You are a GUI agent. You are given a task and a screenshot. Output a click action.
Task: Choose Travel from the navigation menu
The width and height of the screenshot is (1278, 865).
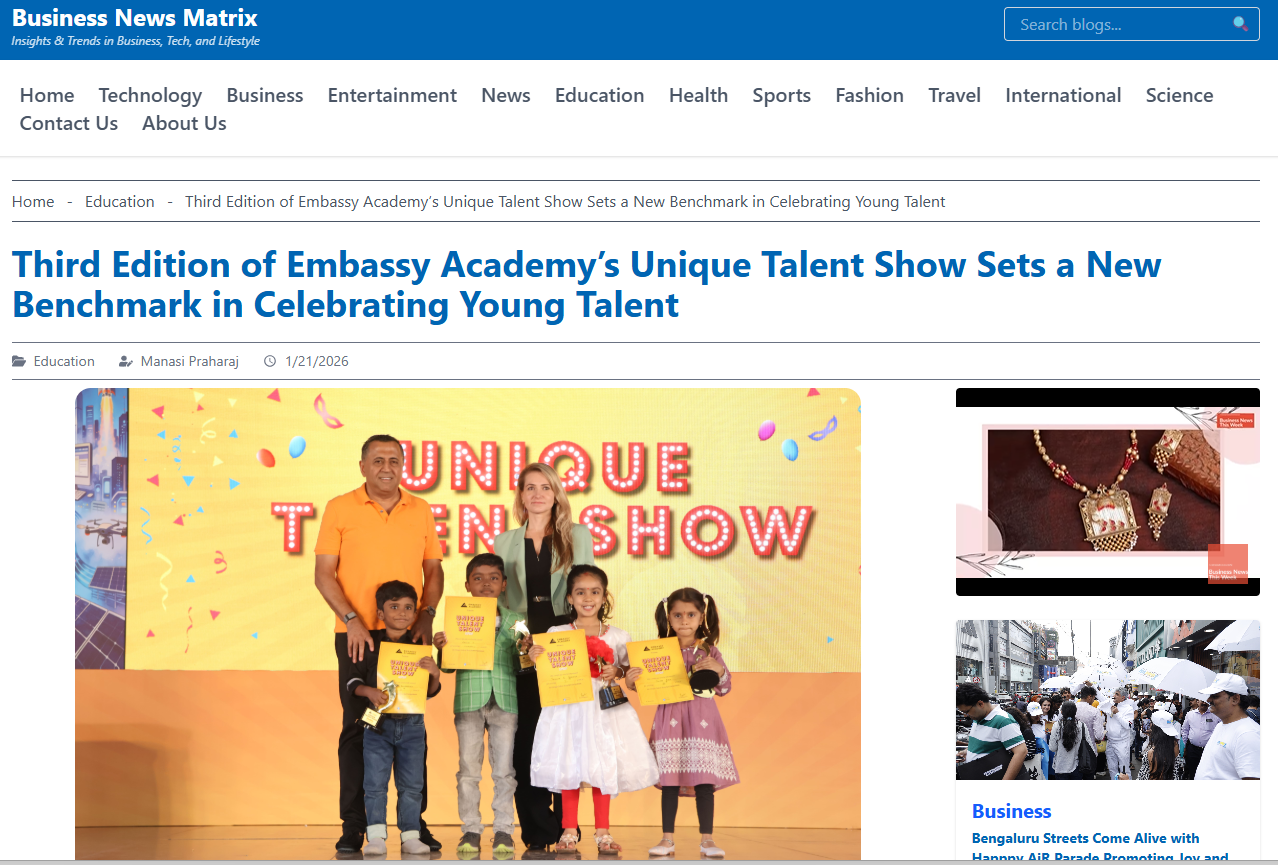[x=954, y=95]
